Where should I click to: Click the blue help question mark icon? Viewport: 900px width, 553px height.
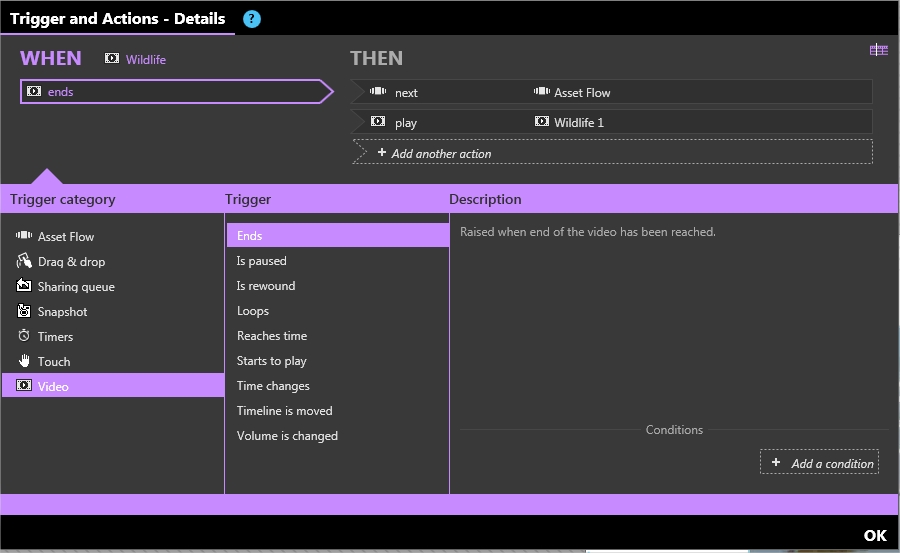pyautogui.click(x=252, y=19)
